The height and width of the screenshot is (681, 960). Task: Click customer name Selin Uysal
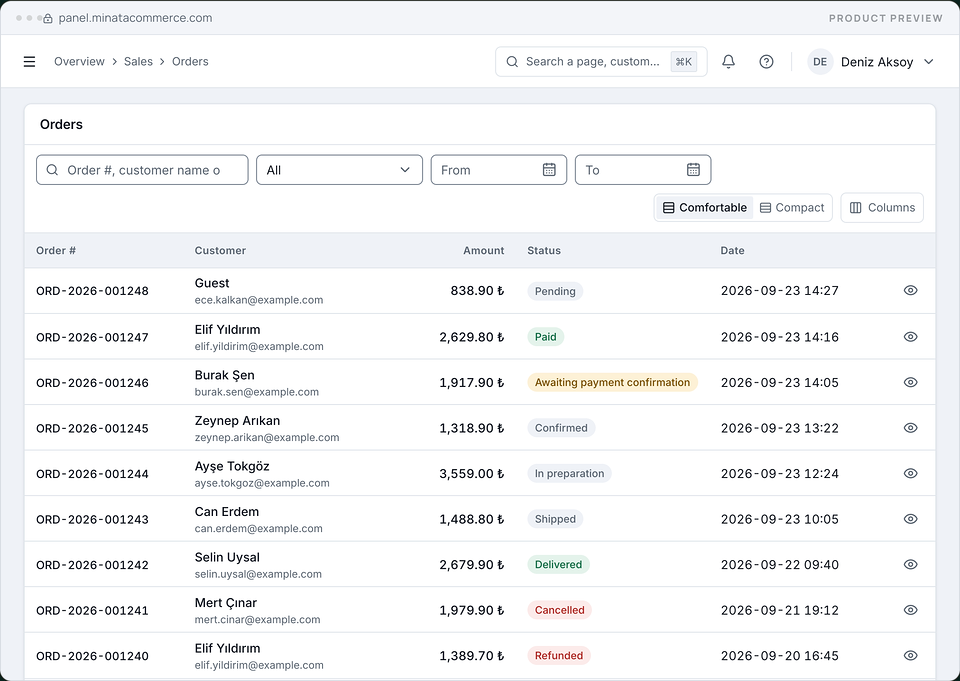(227, 557)
